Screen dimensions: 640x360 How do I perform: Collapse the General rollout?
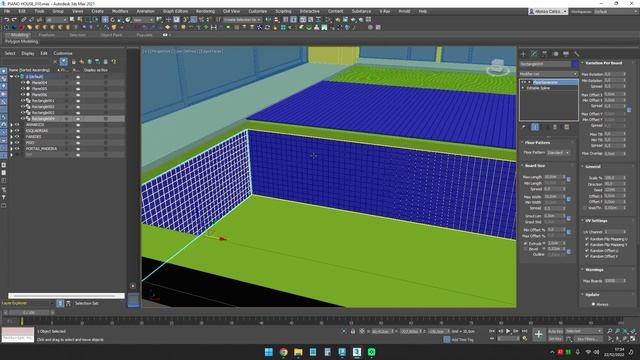593,167
